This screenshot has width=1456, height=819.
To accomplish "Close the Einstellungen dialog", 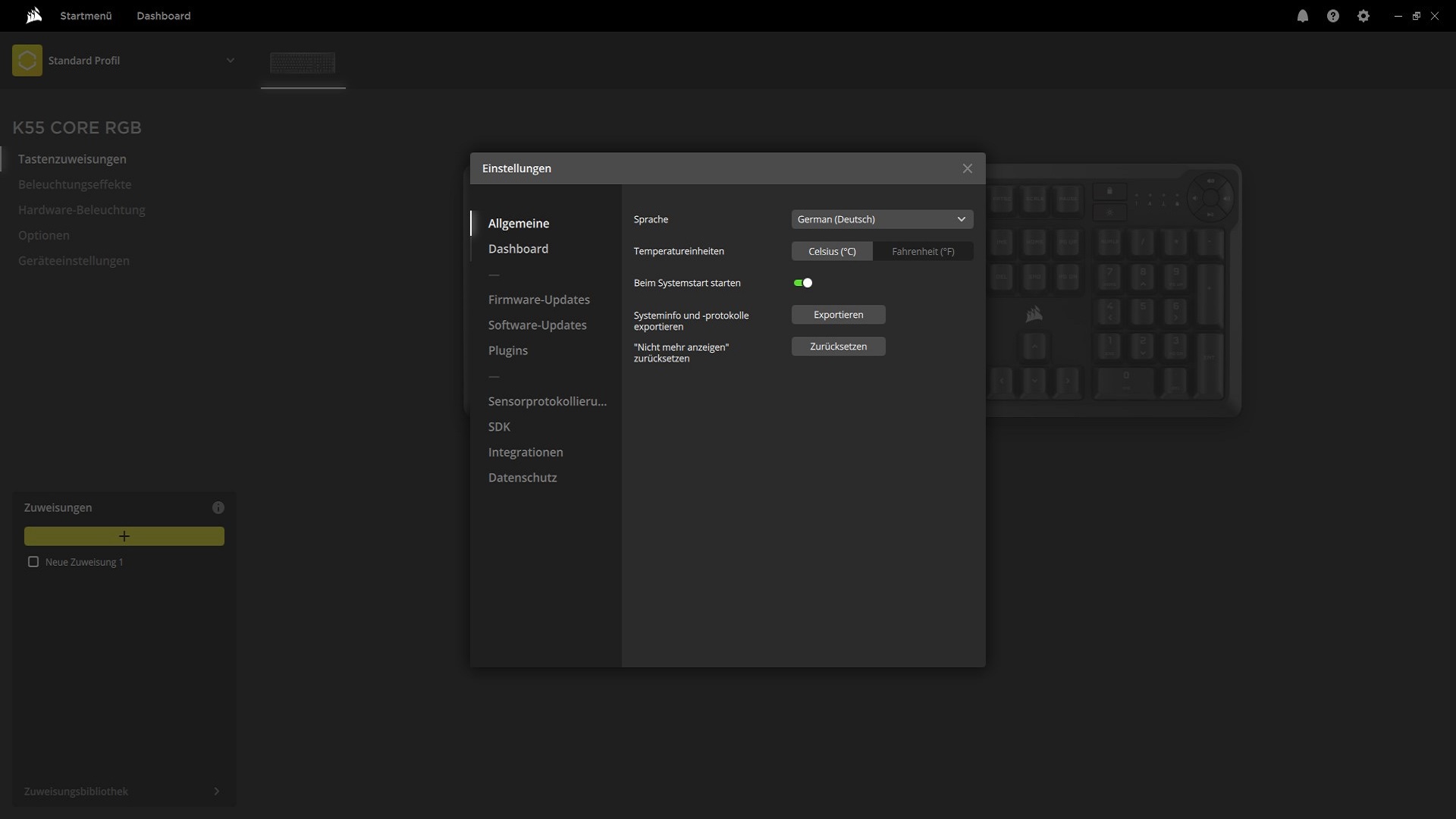I will pyautogui.click(x=967, y=168).
